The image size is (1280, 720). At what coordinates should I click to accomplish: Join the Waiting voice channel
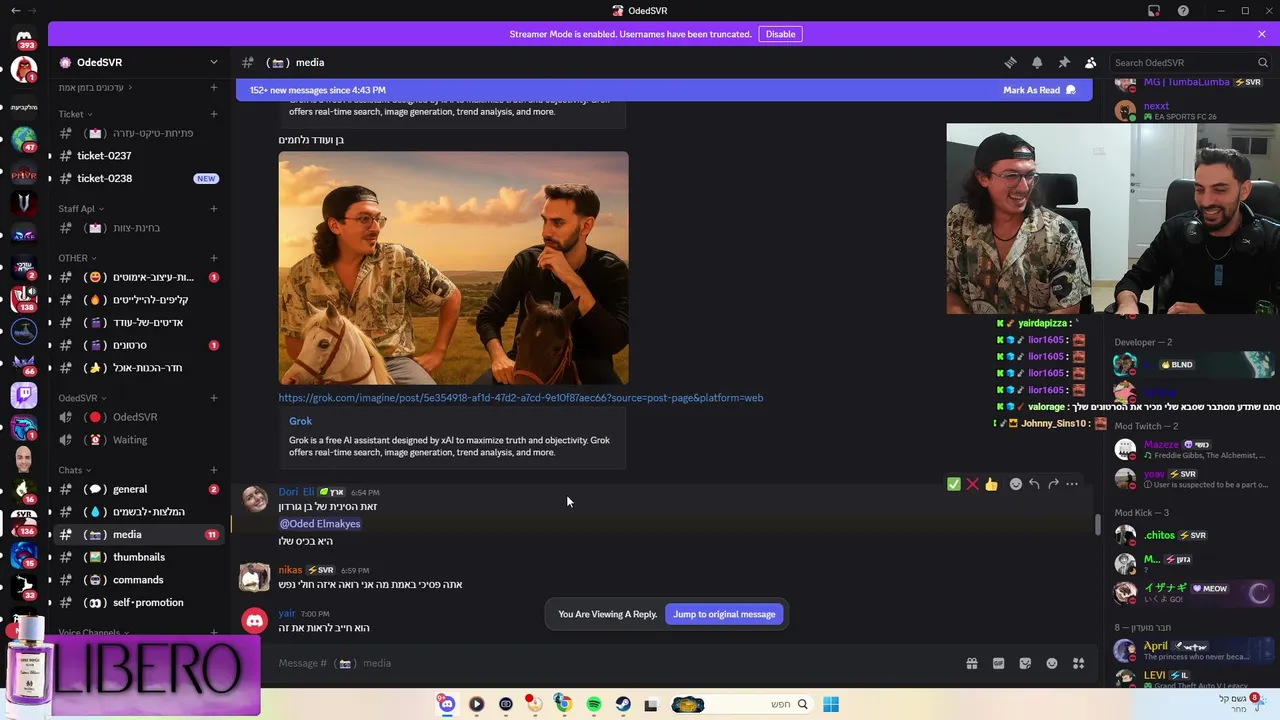point(139,440)
